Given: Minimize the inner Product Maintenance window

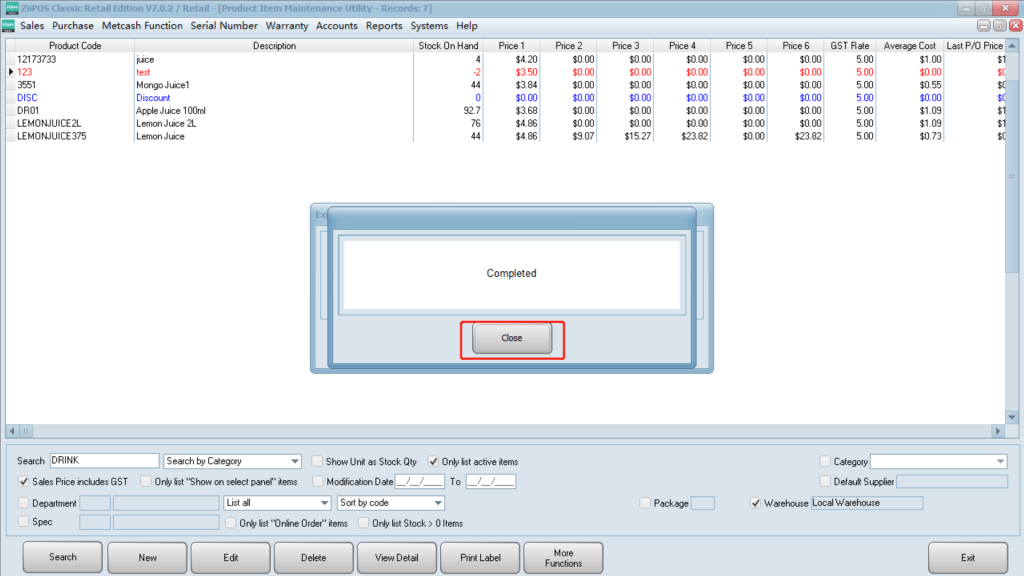Looking at the screenshot, I should click(984, 26).
